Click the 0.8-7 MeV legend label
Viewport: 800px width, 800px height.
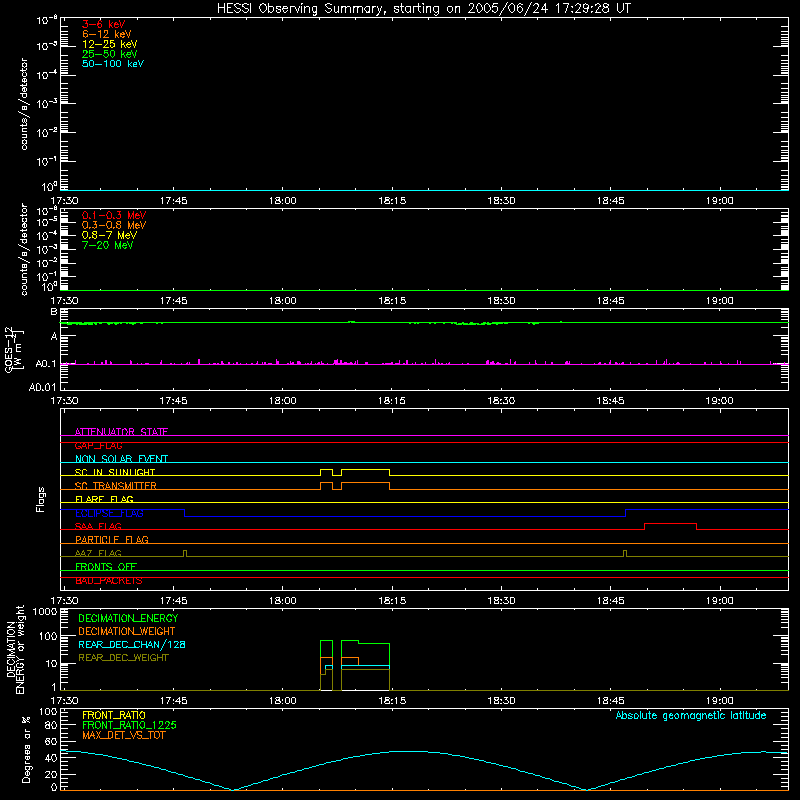click(x=109, y=235)
